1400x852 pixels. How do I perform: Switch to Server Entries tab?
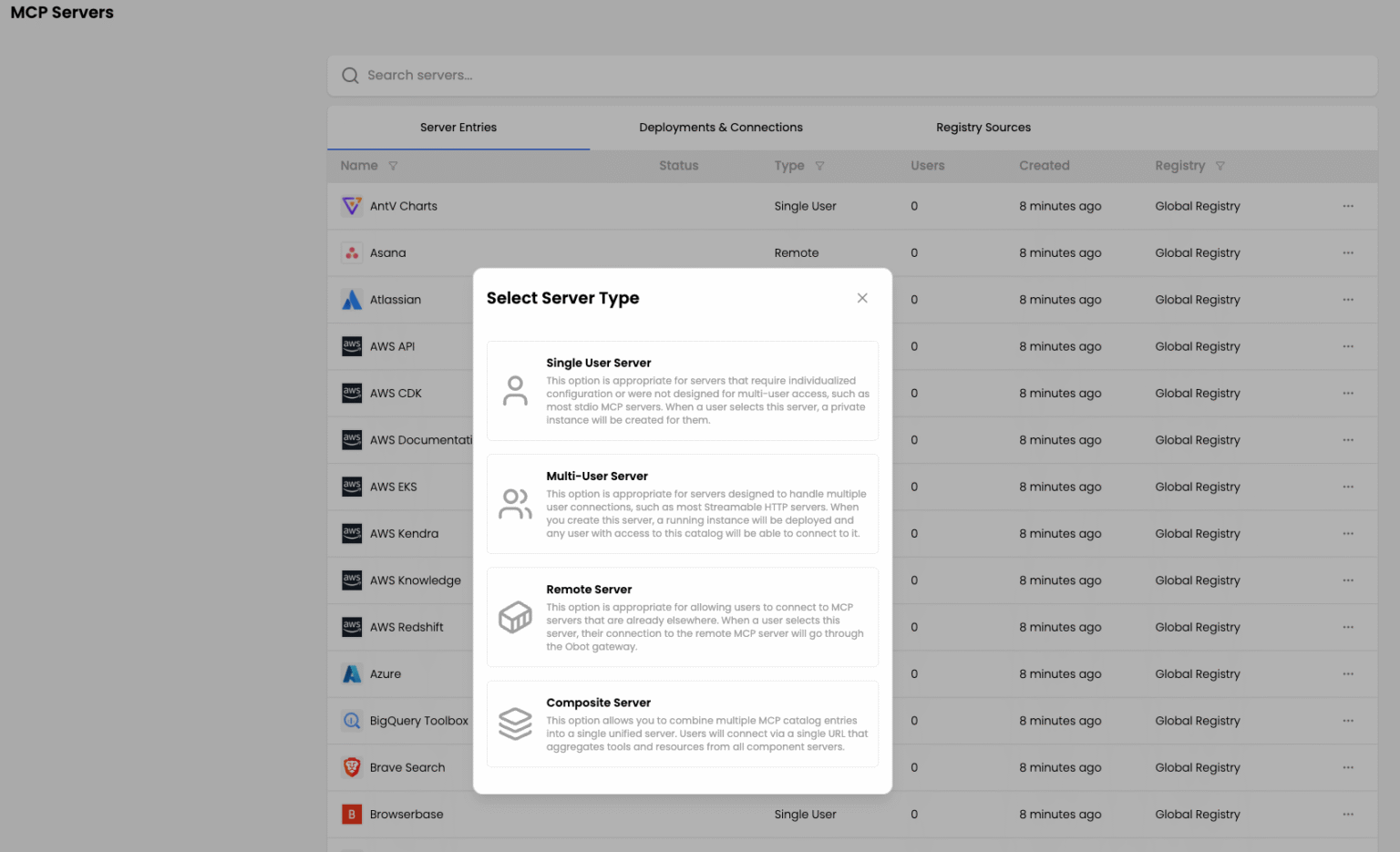[458, 128]
